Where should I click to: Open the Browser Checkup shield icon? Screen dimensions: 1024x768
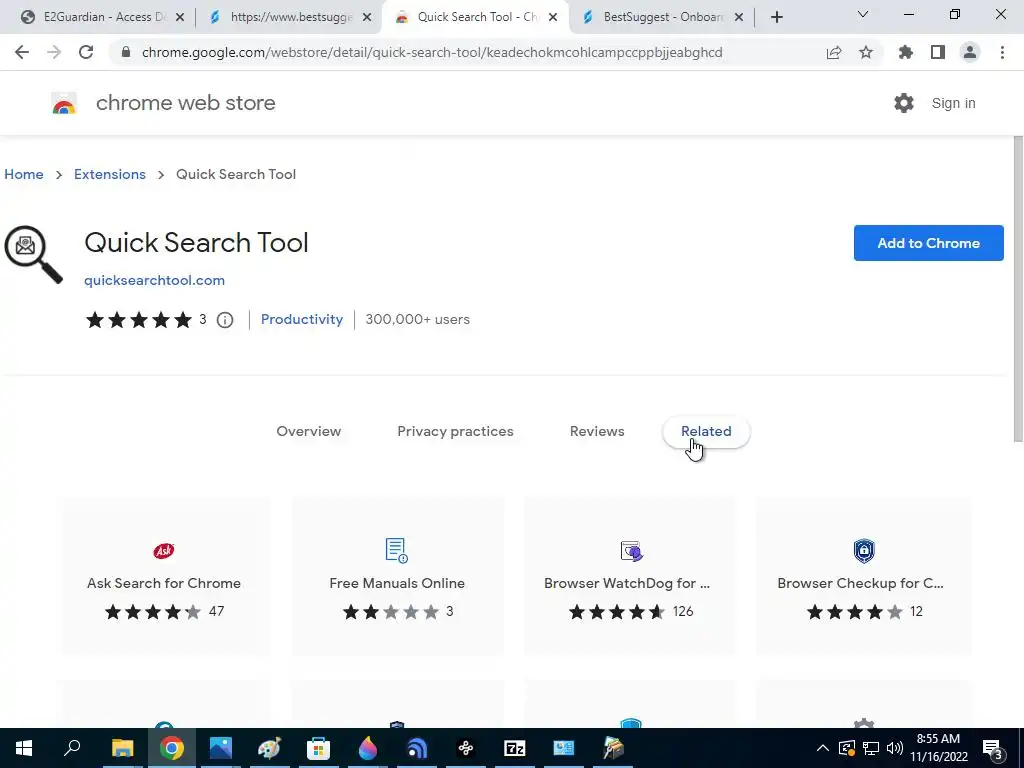[864, 551]
